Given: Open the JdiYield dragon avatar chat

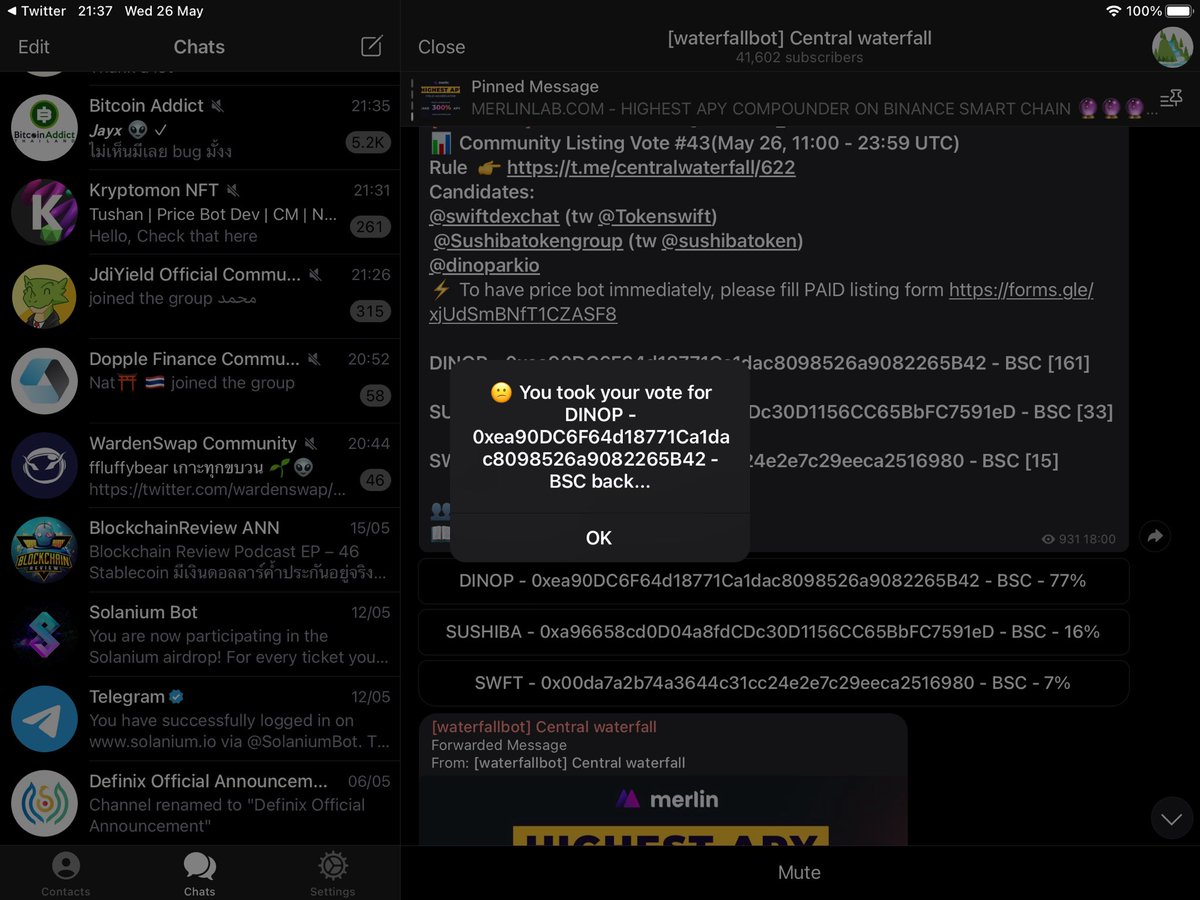Looking at the screenshot, I should [x=44, y=296].
